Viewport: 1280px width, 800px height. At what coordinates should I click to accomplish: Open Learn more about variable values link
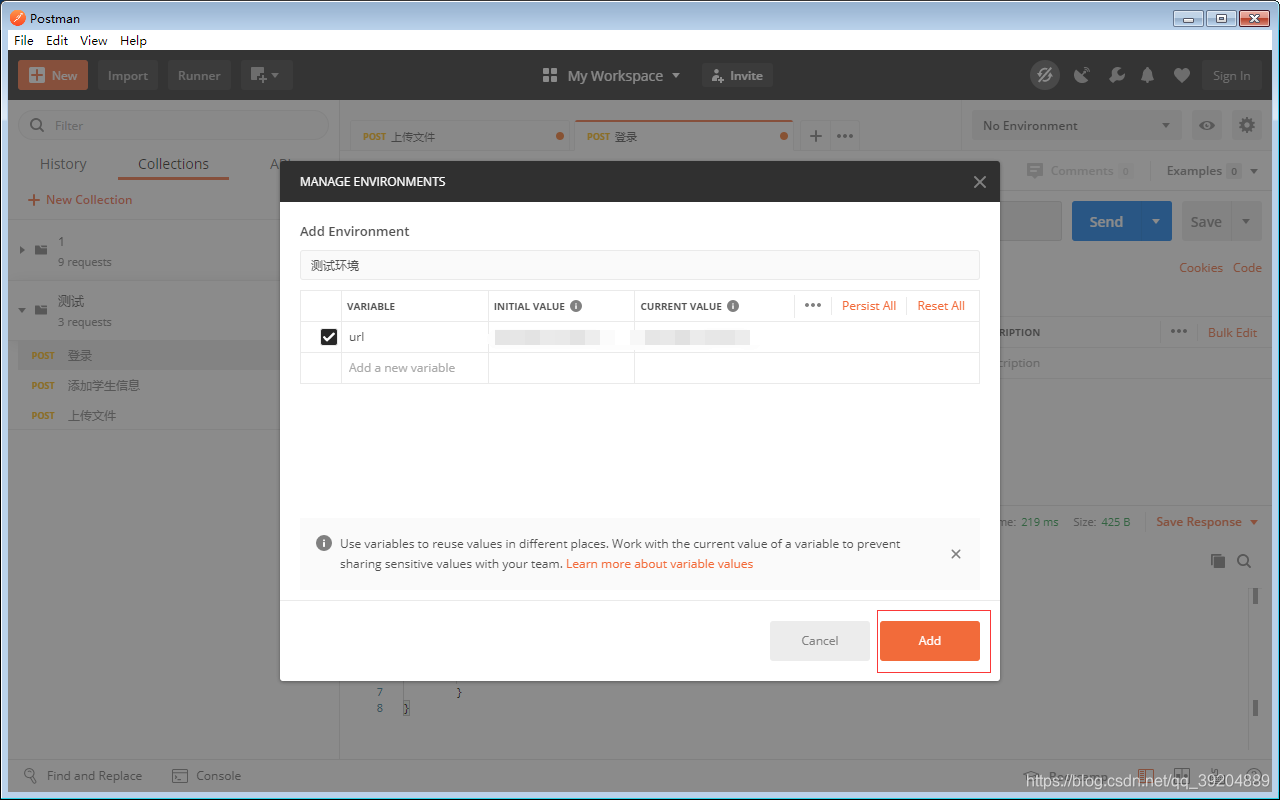659,564
